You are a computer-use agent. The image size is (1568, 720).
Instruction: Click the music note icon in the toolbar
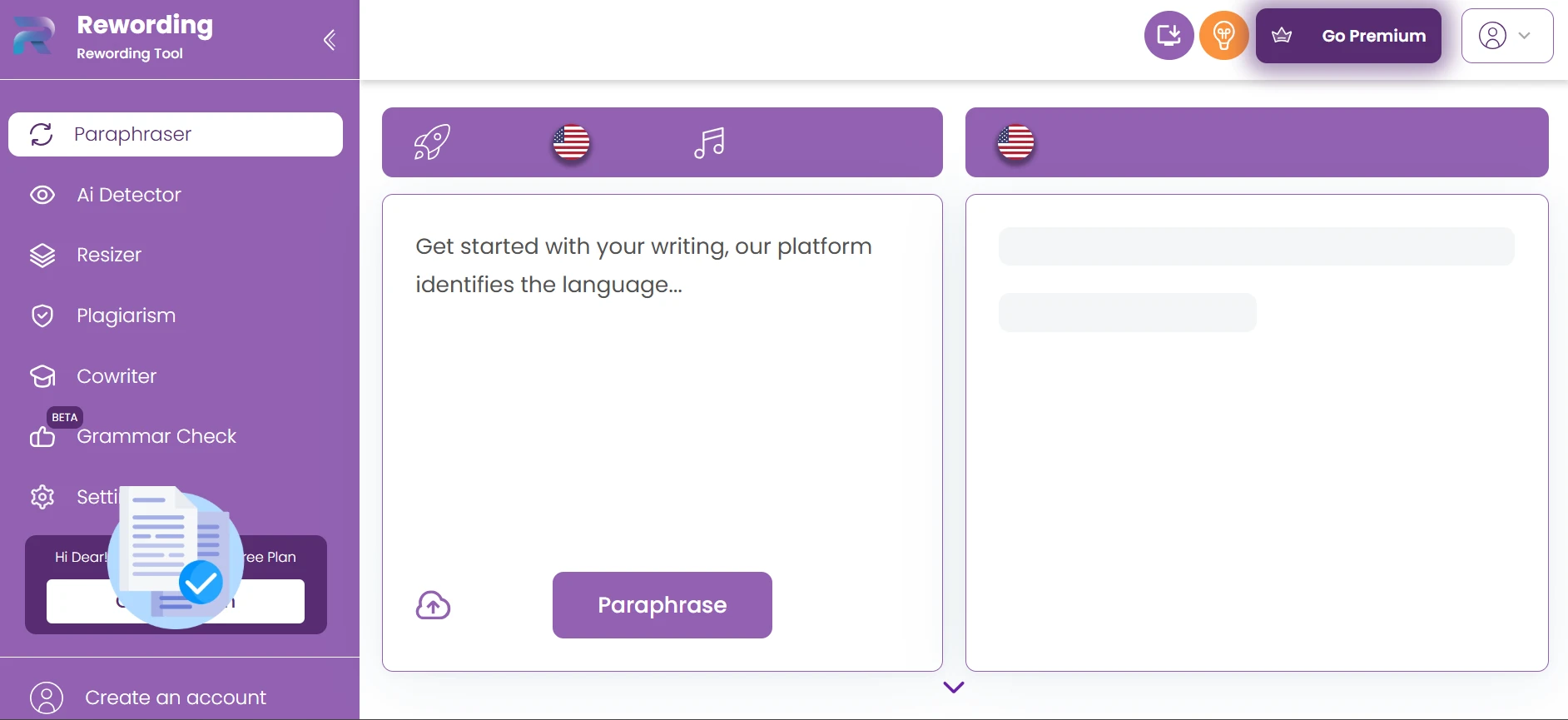tap(708, 142)
